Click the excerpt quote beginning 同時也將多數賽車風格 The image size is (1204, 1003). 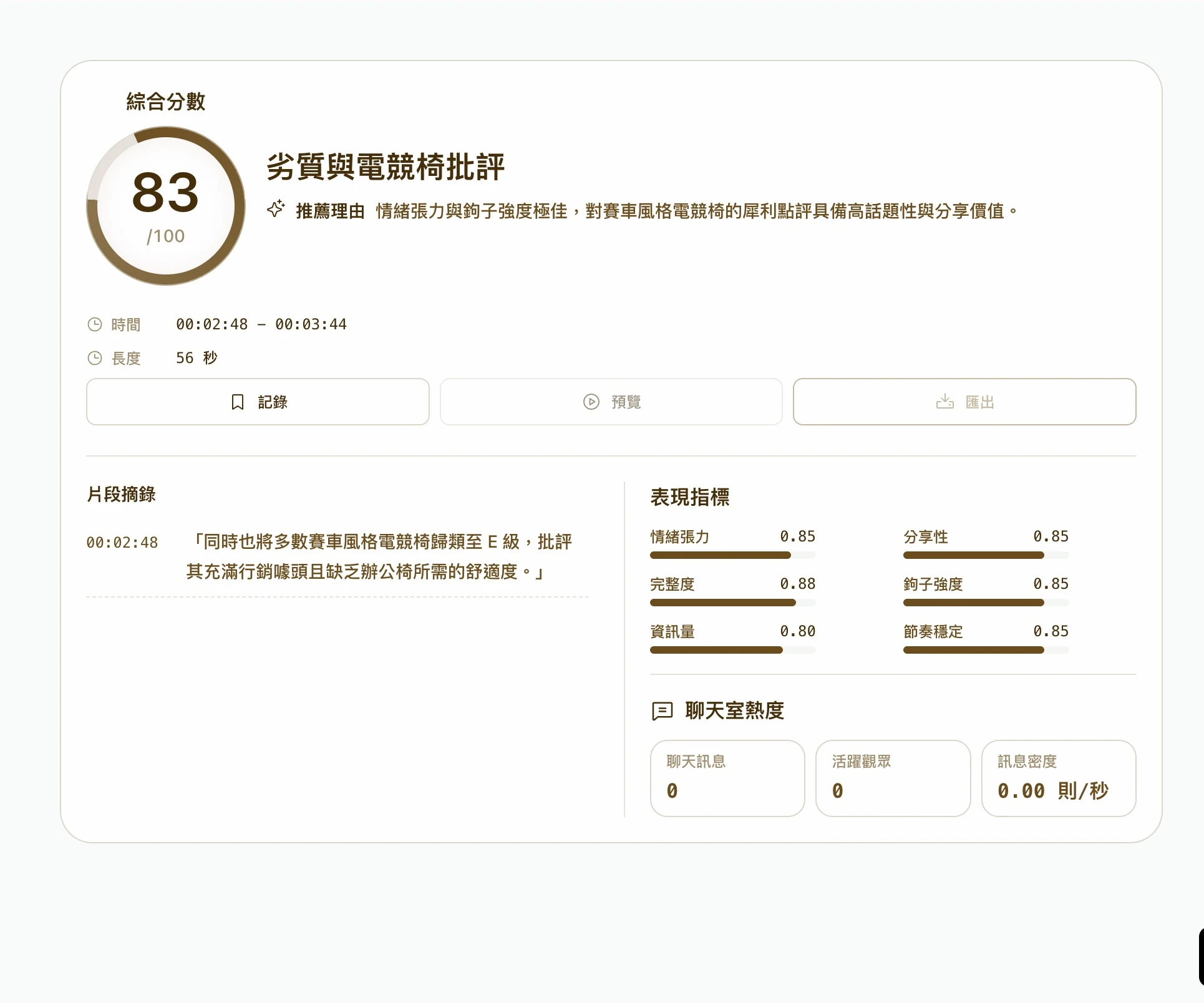(x=379, y=556)
